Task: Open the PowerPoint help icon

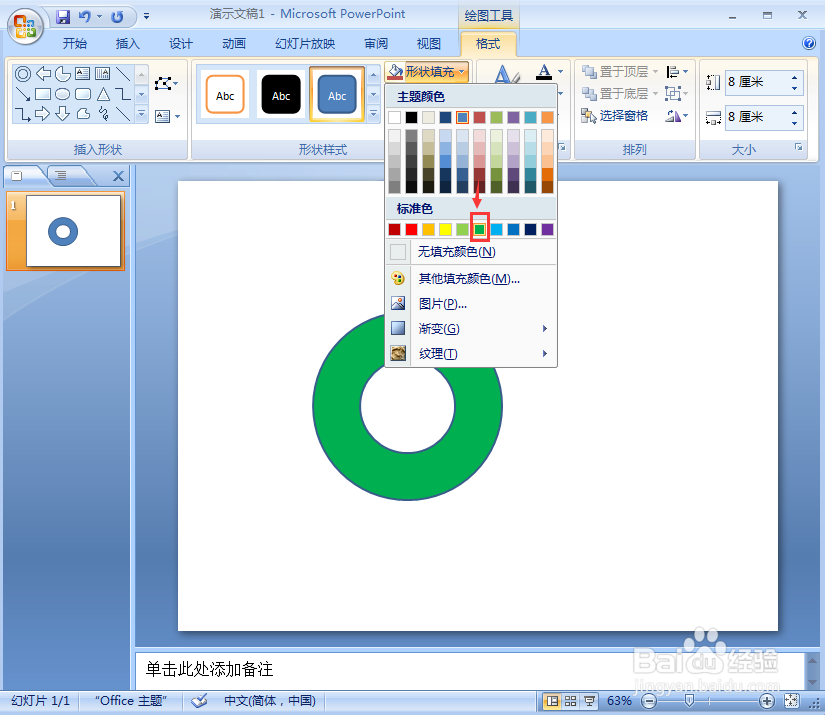Action: click(809, 43)
